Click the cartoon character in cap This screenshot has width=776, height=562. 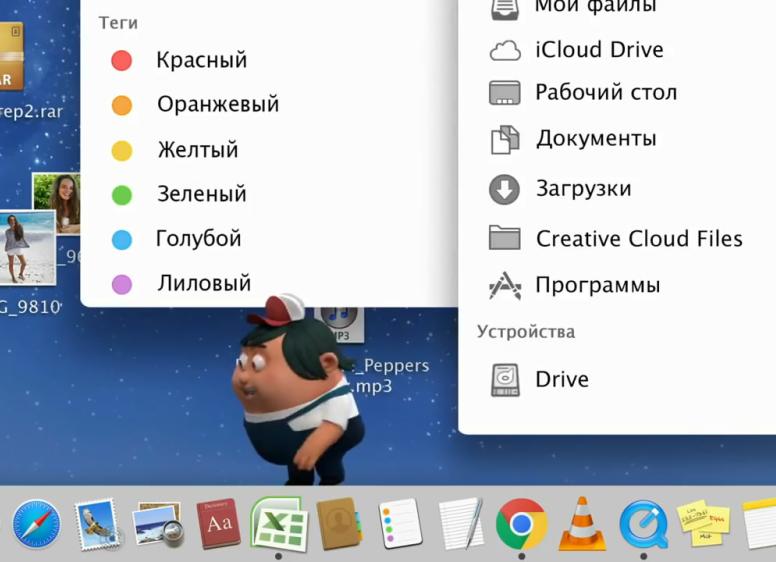[297, 391]
